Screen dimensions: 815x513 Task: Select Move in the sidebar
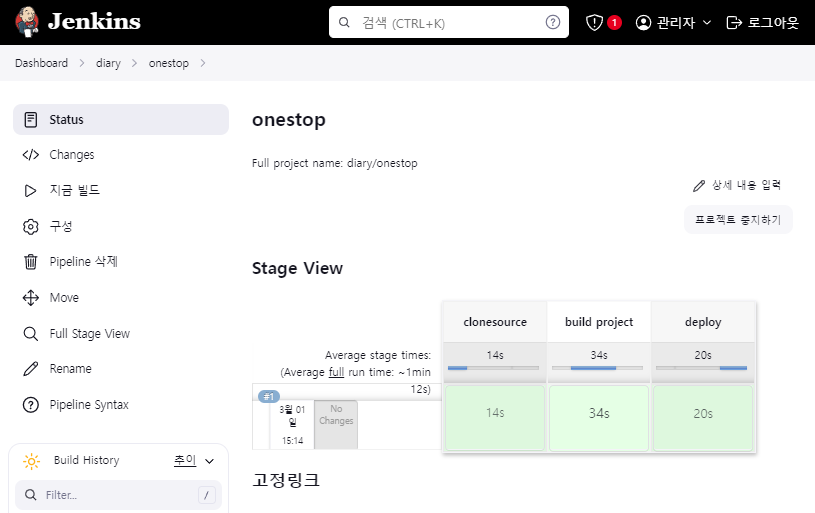coord(121,298)
